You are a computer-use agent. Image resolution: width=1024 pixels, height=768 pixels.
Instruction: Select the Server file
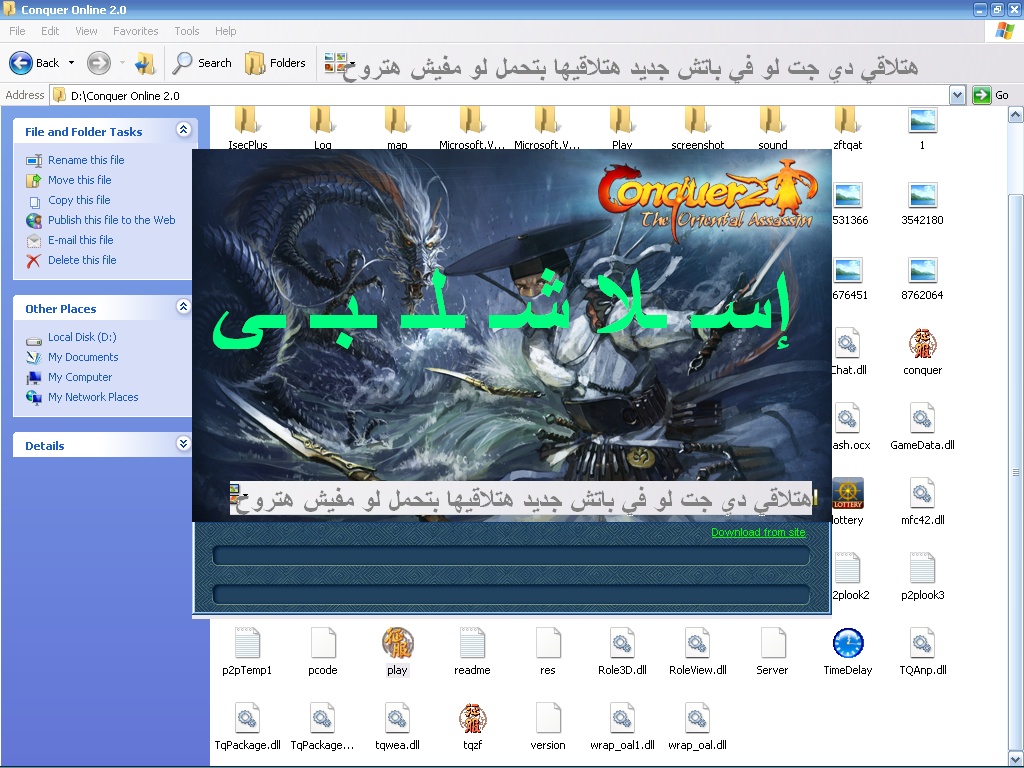[772, 652]
